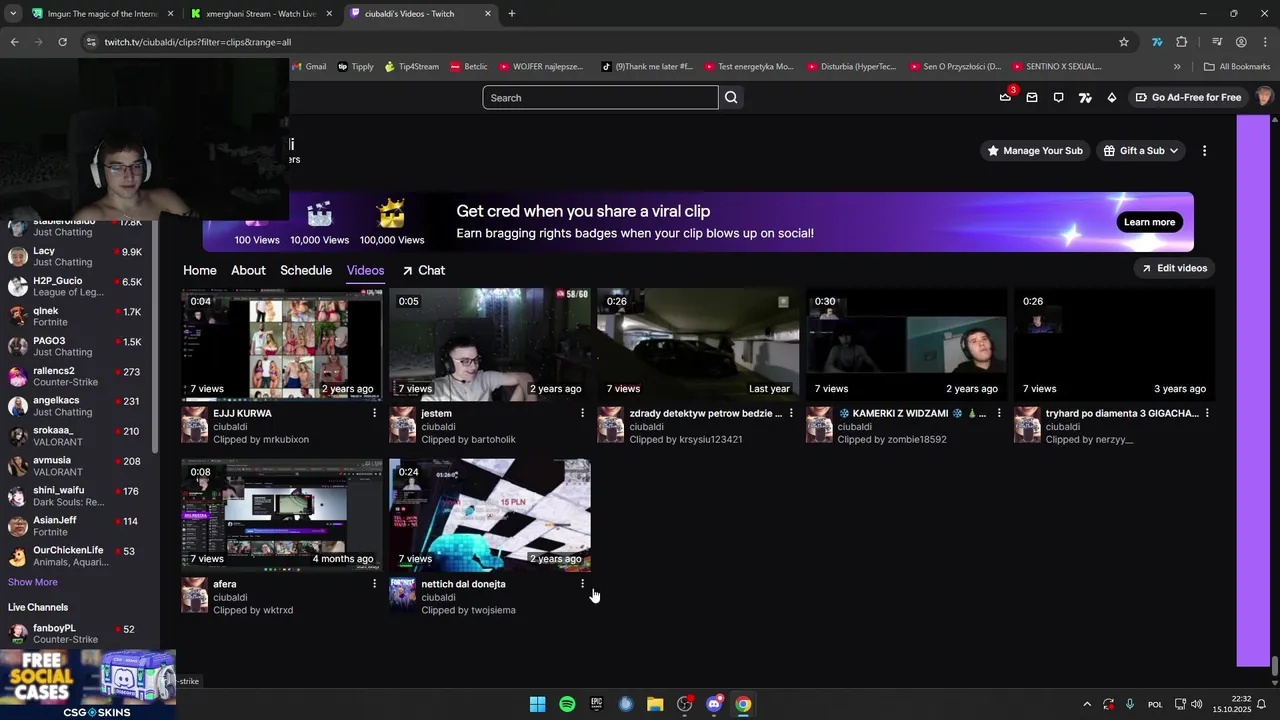Open the Chrome tab search dropdown
1280x720 pixels.
pos(13,14)
